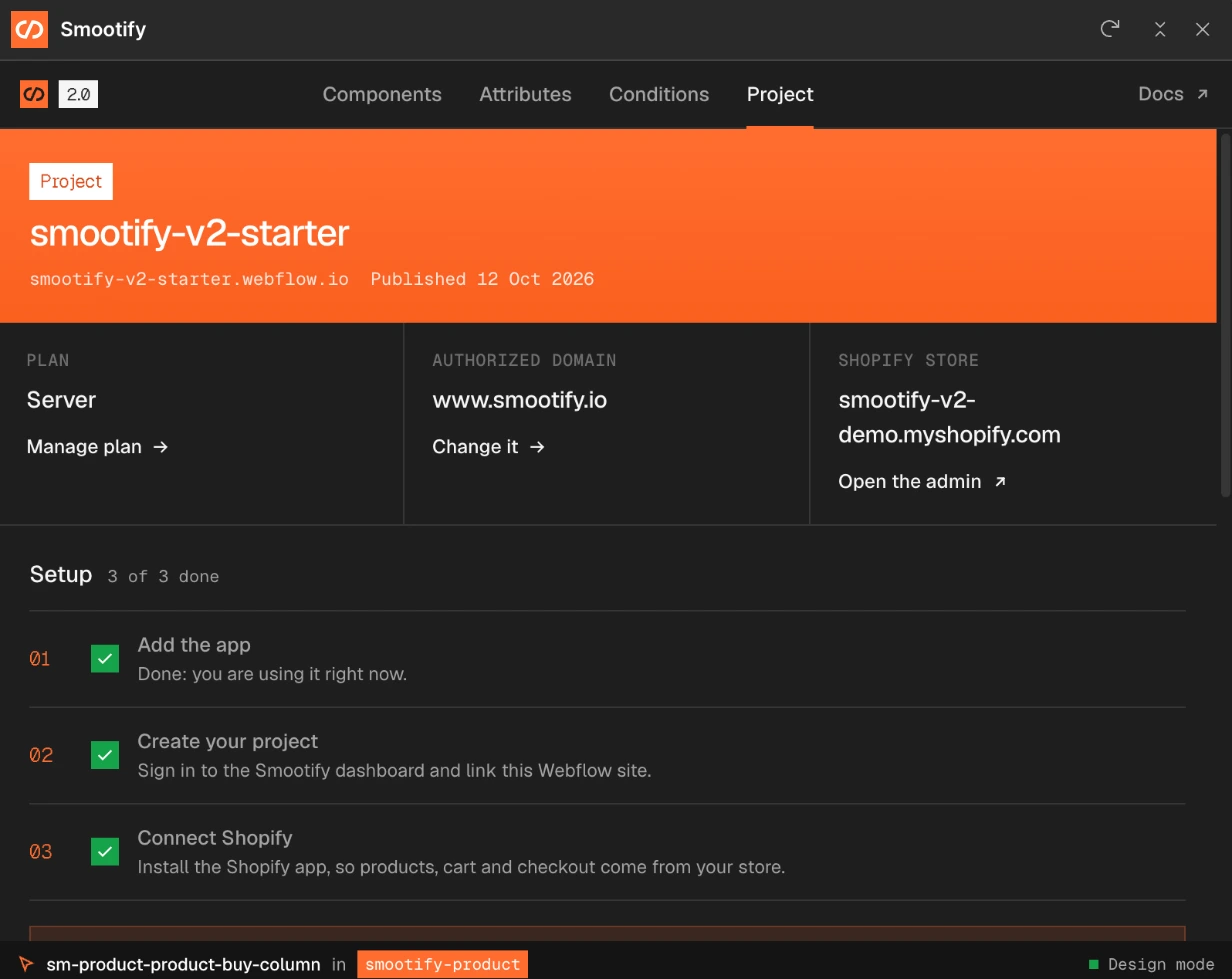Toggle the Connect Shopify checkbox
Viewport: 1232px width, 979px height.
[x=105, y=852]
